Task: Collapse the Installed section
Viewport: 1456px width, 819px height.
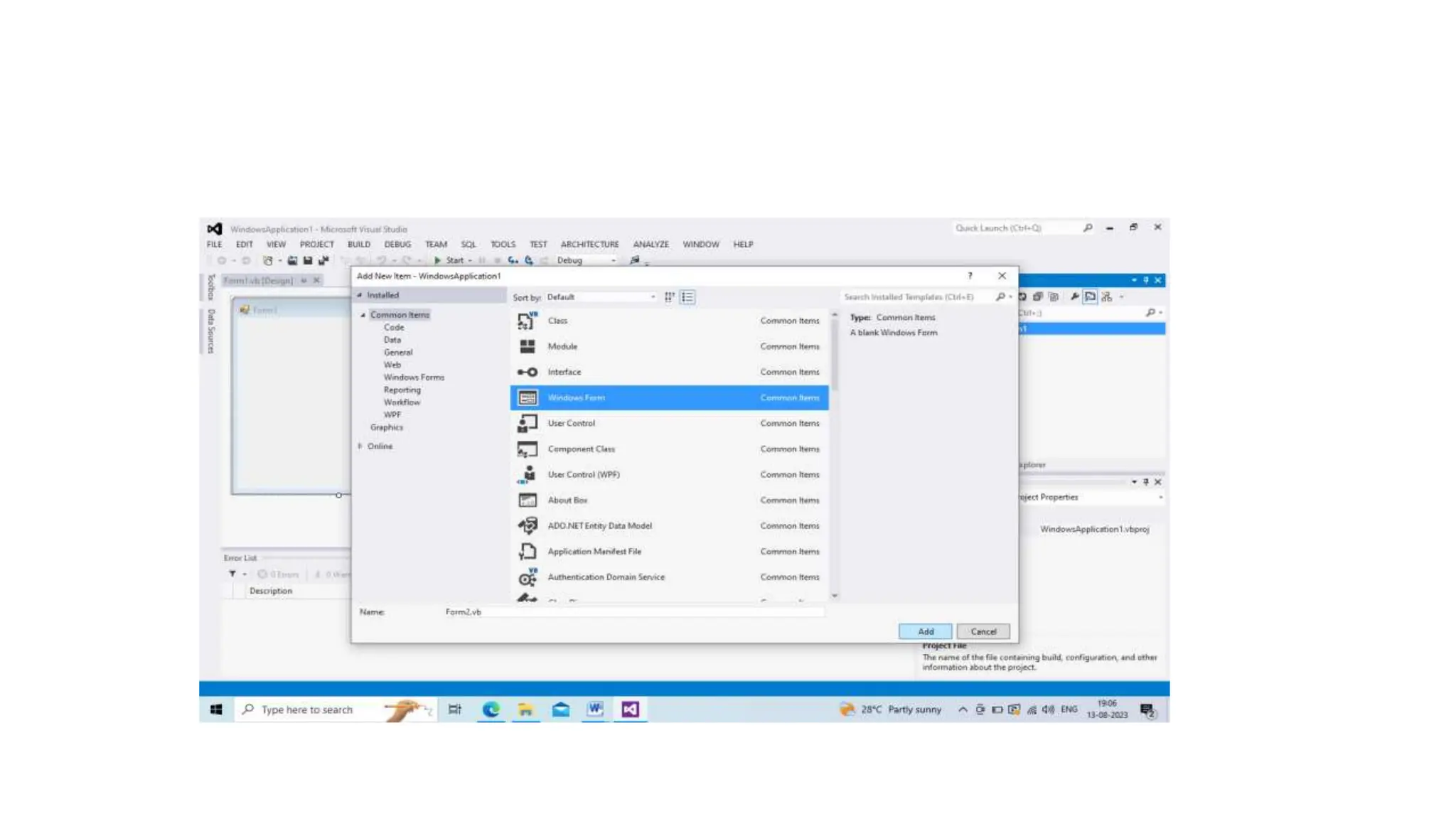Action: click(360, 295)
